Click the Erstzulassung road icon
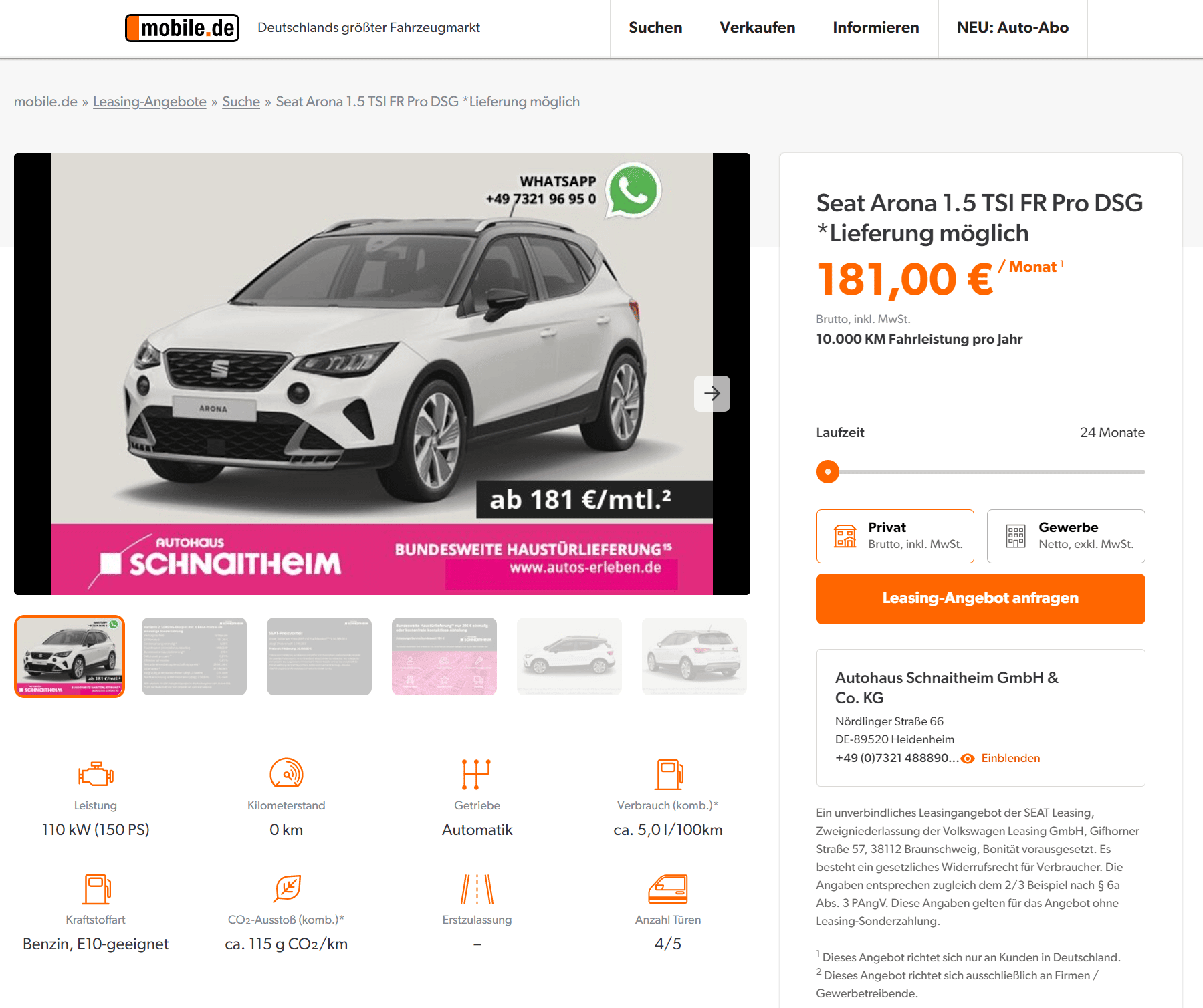This screenshot has width=1203, height=1008. (x=477, y=889)
